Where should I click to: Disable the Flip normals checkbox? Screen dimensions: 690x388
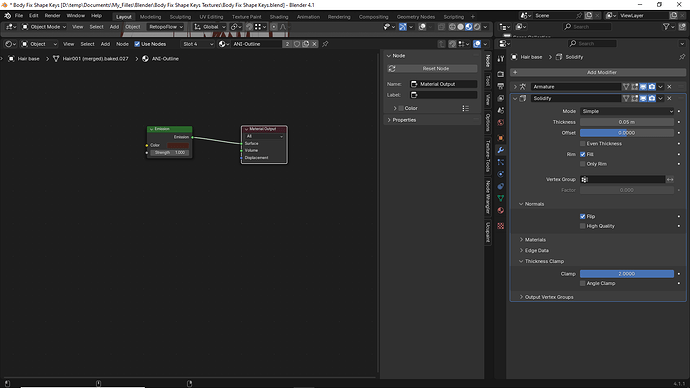pos(583,216)
